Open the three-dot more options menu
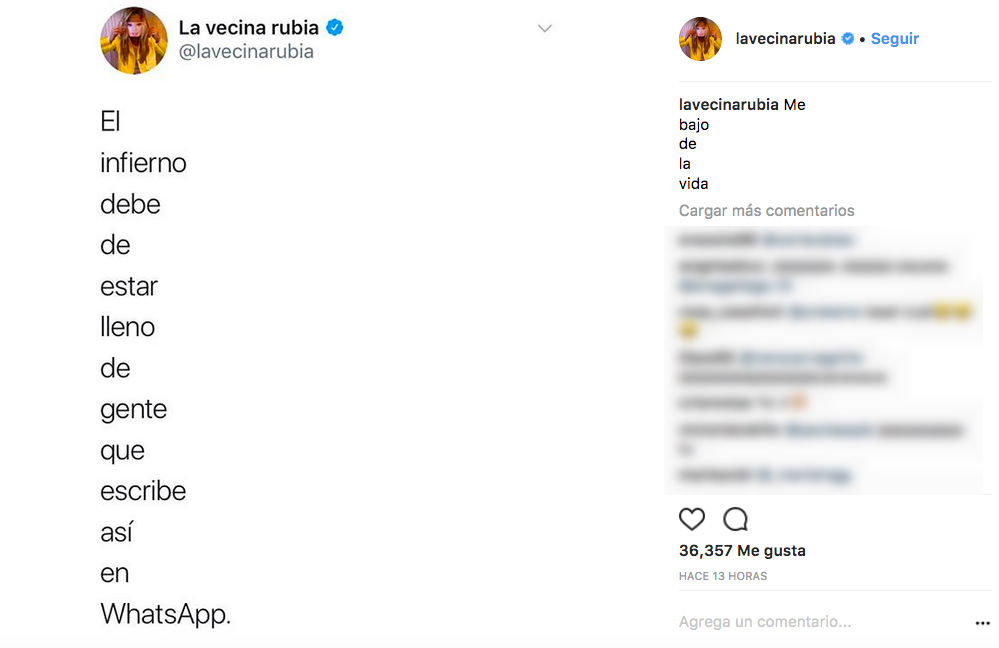 point(982,623)
